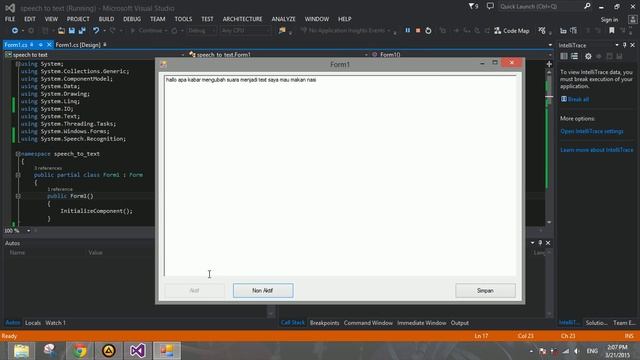Save the file using the floppy icon

[x=72, y=31]
